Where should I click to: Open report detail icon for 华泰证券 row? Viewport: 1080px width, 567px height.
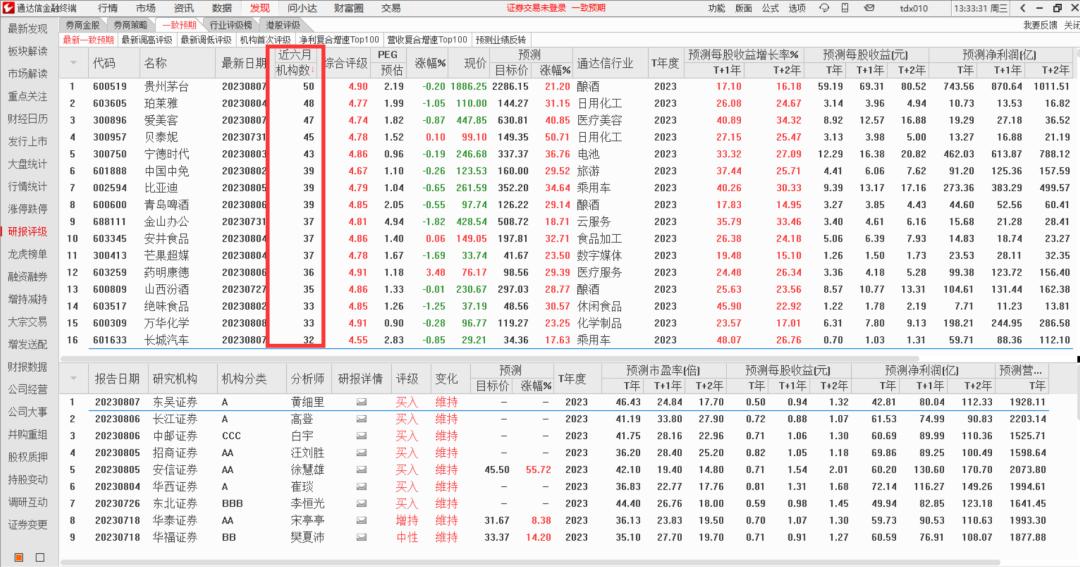point(361,520)
